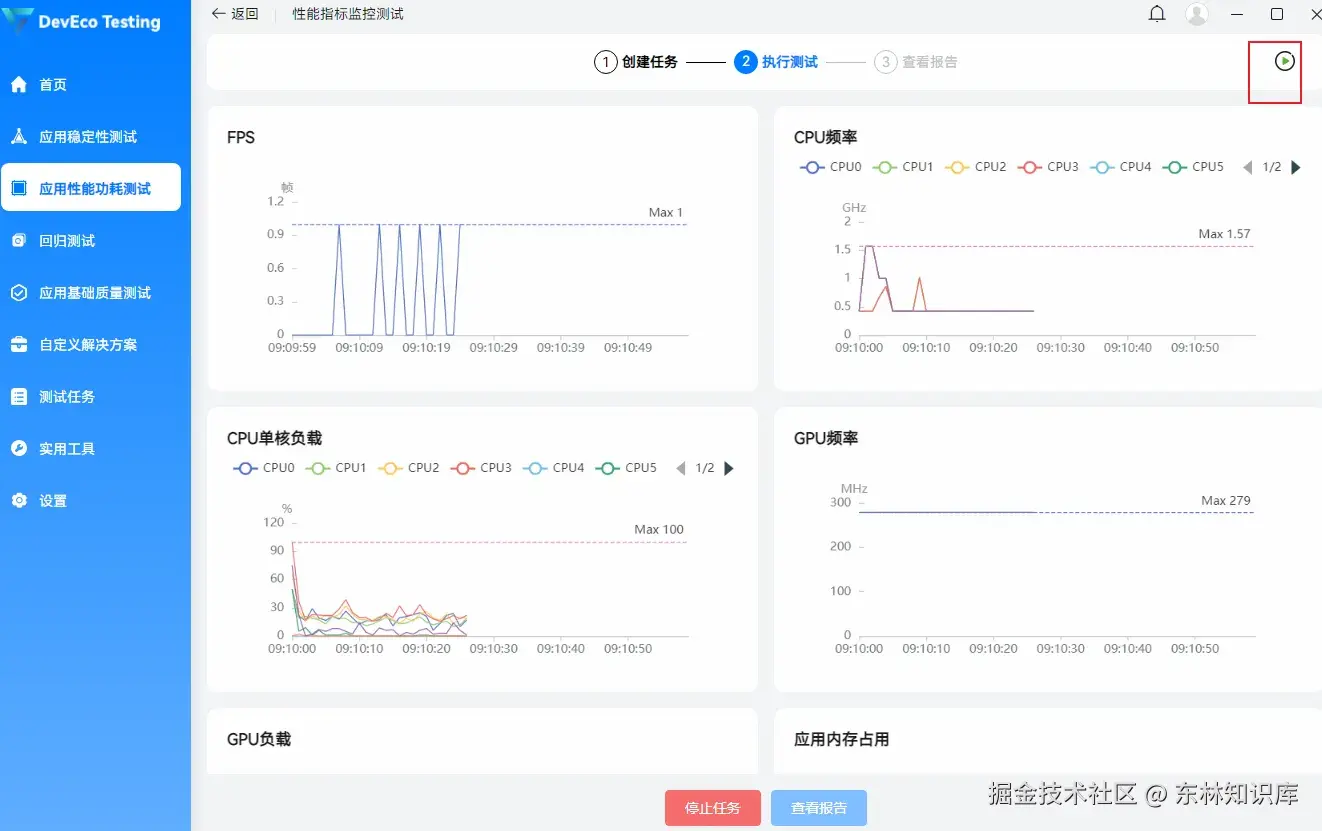Toggle CPU3 series in CPU频率 legend
Viewport: 1322px width, 831px height.
pyautogui.click(x=1049, y=167)
